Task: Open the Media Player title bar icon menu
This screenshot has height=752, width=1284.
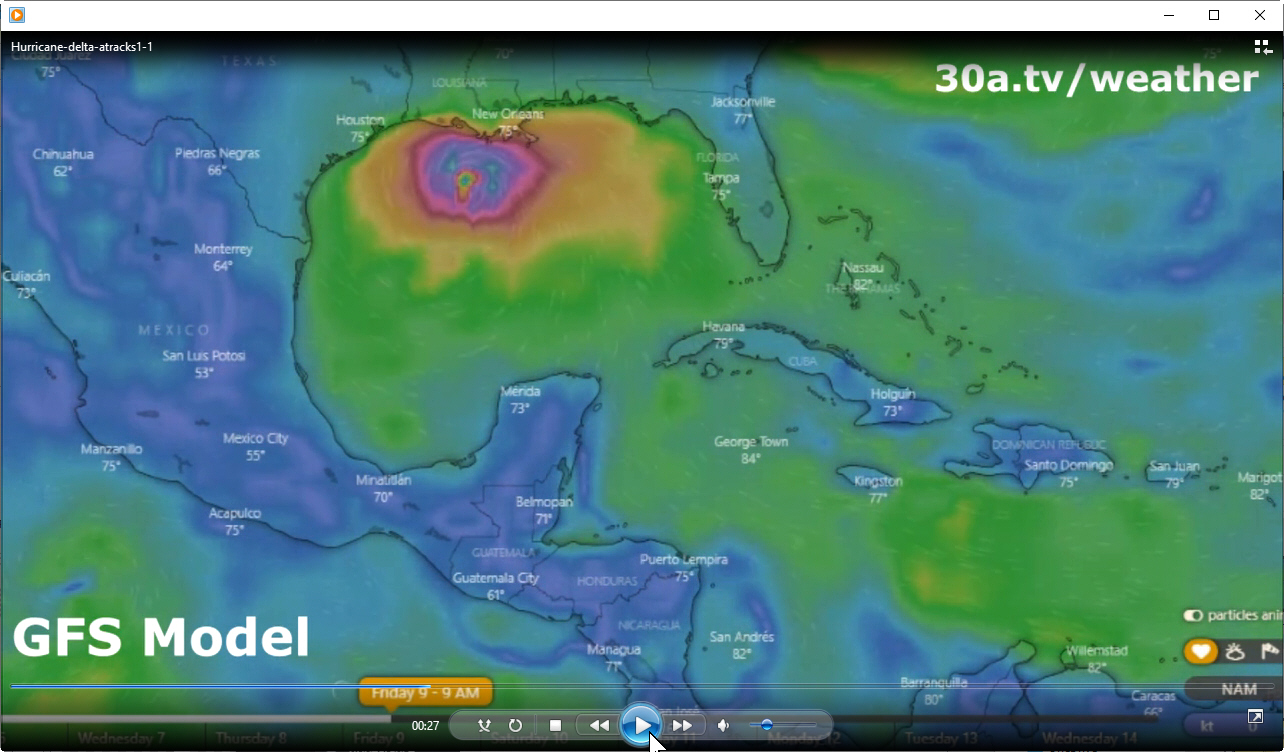Action: (17, 15)
